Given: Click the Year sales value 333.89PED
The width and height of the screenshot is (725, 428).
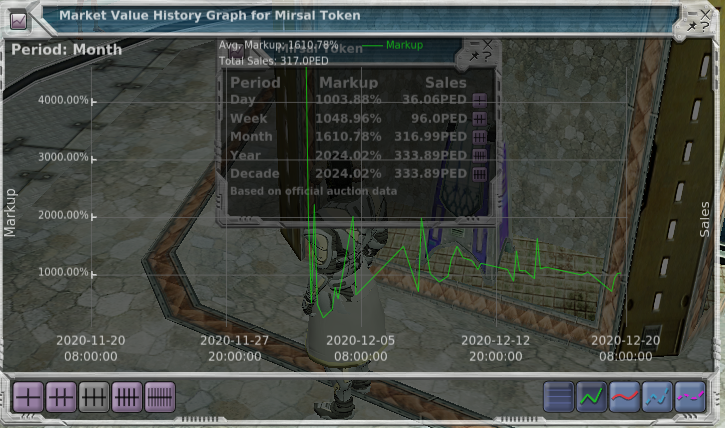Looking at the screenshot, I should tap(430, 155).
